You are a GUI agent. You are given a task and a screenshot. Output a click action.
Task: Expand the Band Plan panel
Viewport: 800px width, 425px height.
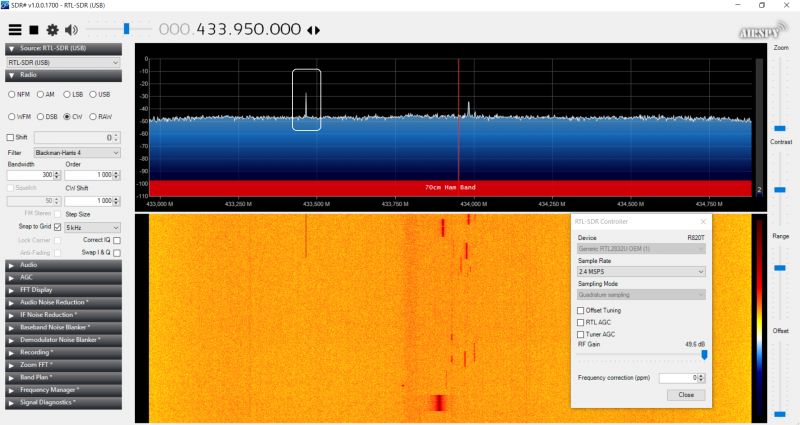pos(63,378)
